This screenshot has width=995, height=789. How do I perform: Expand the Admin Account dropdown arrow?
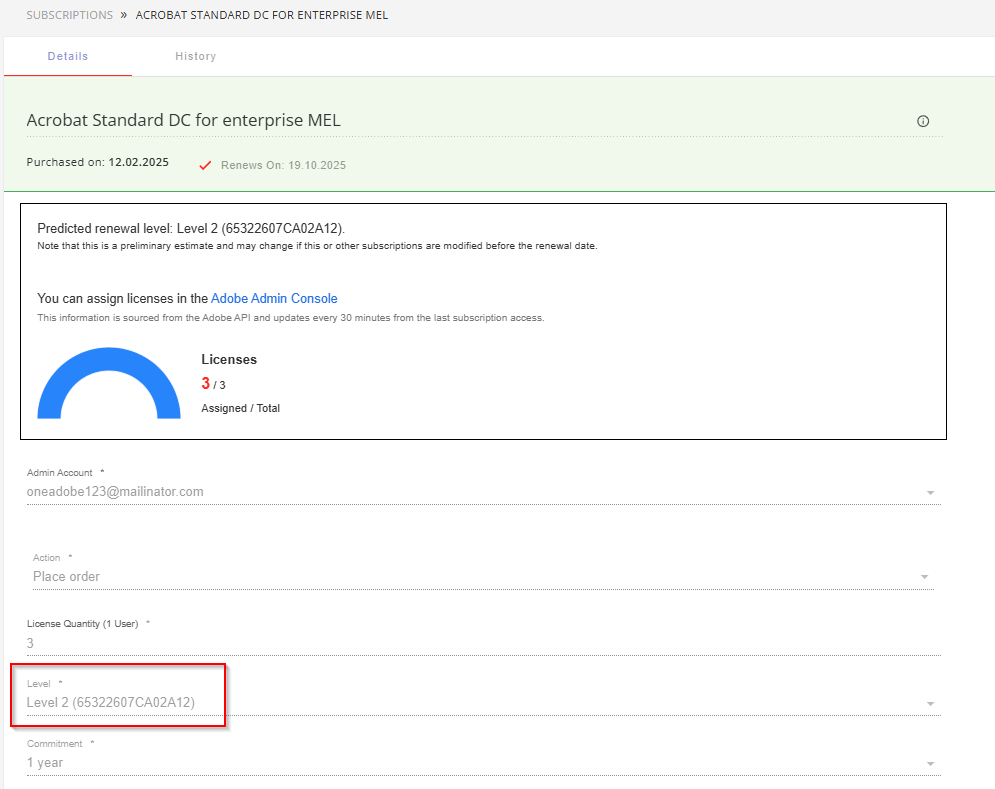pos(930,493)
